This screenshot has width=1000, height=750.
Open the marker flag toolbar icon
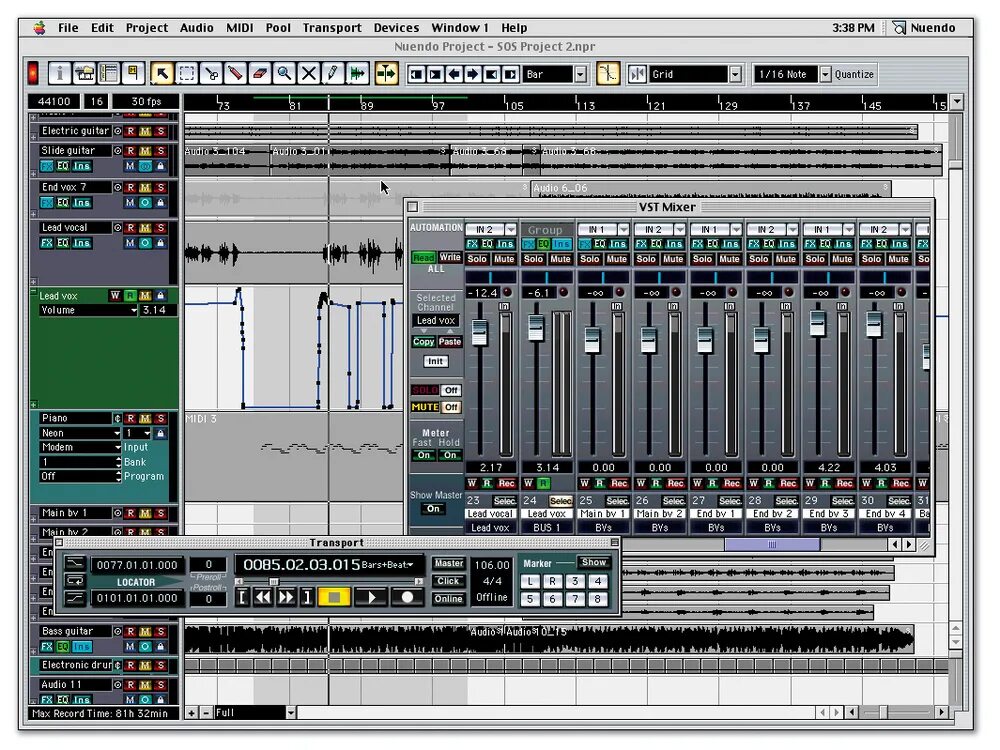point(133,74)
